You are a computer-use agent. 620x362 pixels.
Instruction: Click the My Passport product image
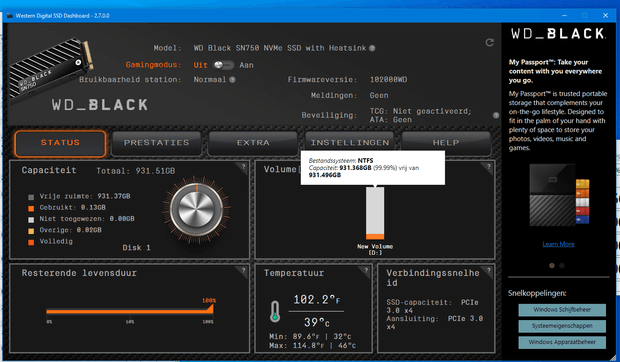559,195
